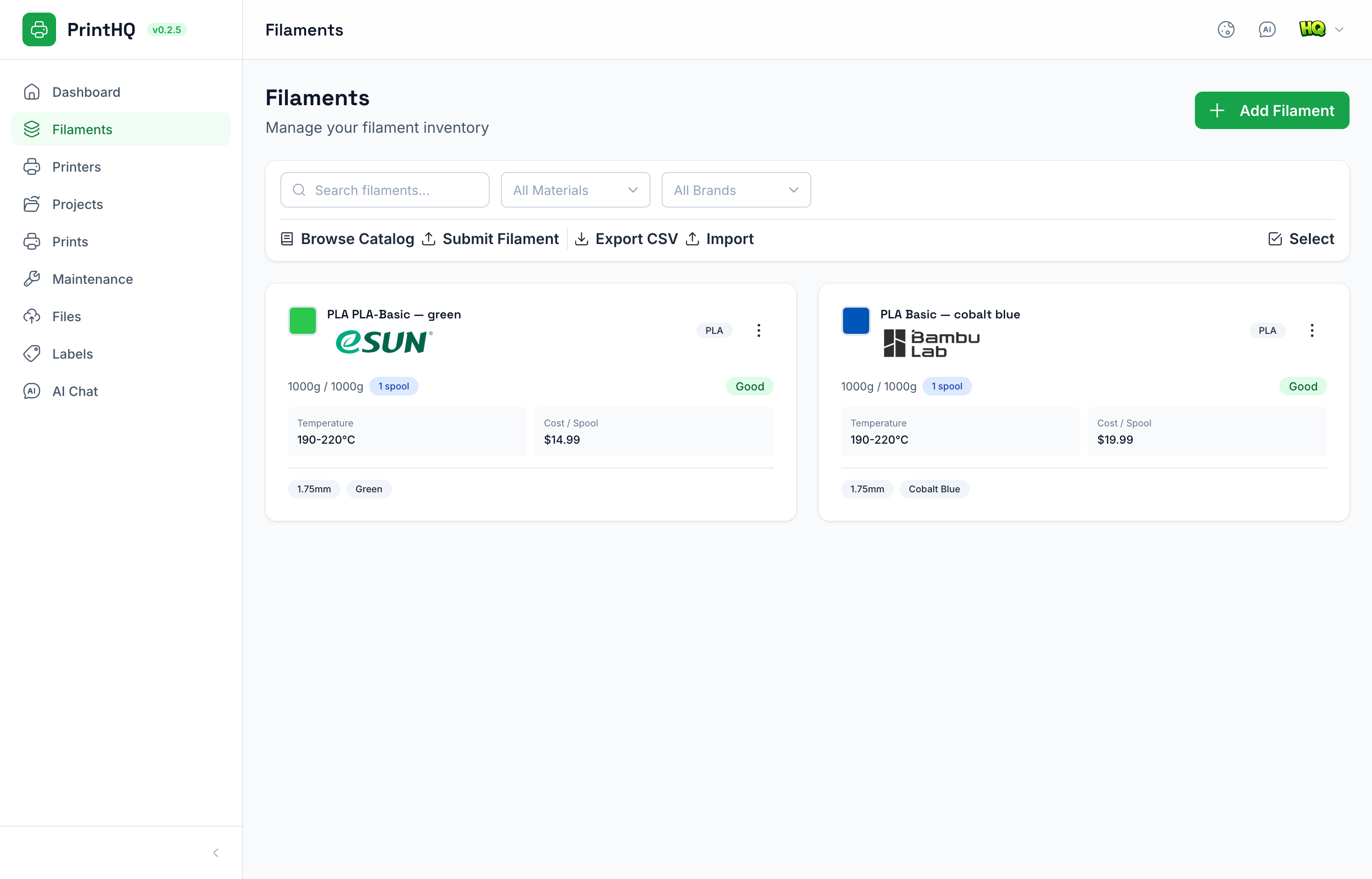Expand the All Brands filter
The image size is (1372, 879).
click(736, 189)
